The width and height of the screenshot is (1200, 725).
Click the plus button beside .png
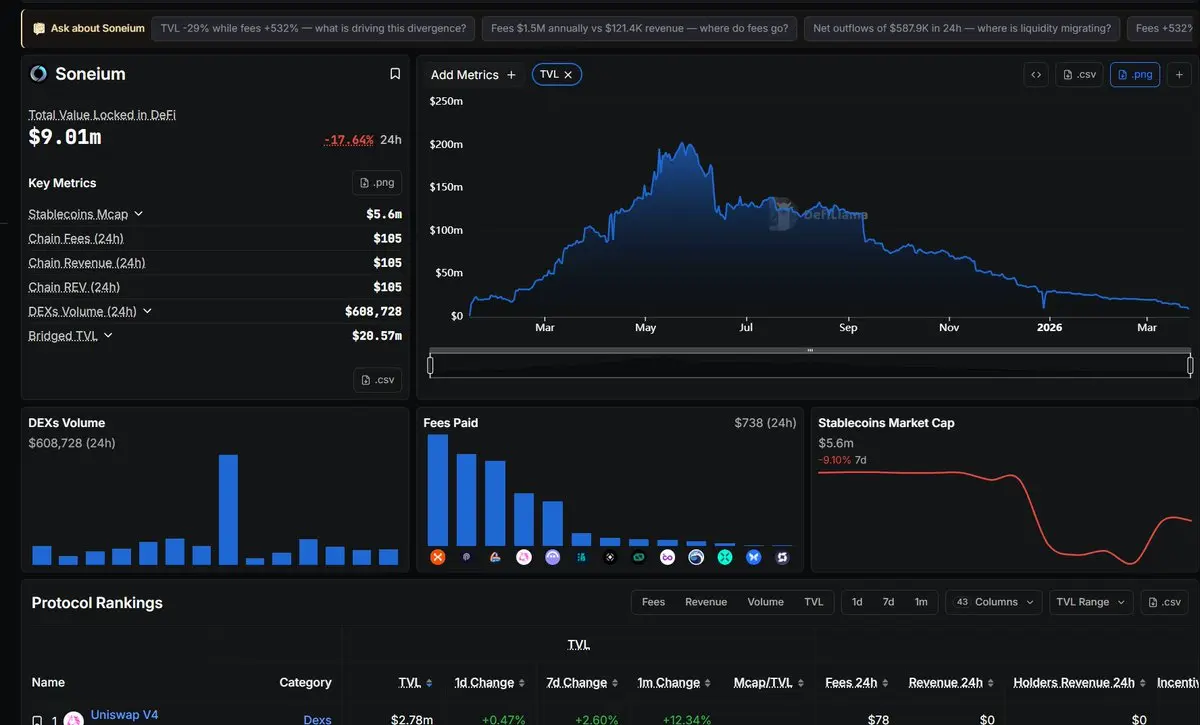tap(1179, 75)
